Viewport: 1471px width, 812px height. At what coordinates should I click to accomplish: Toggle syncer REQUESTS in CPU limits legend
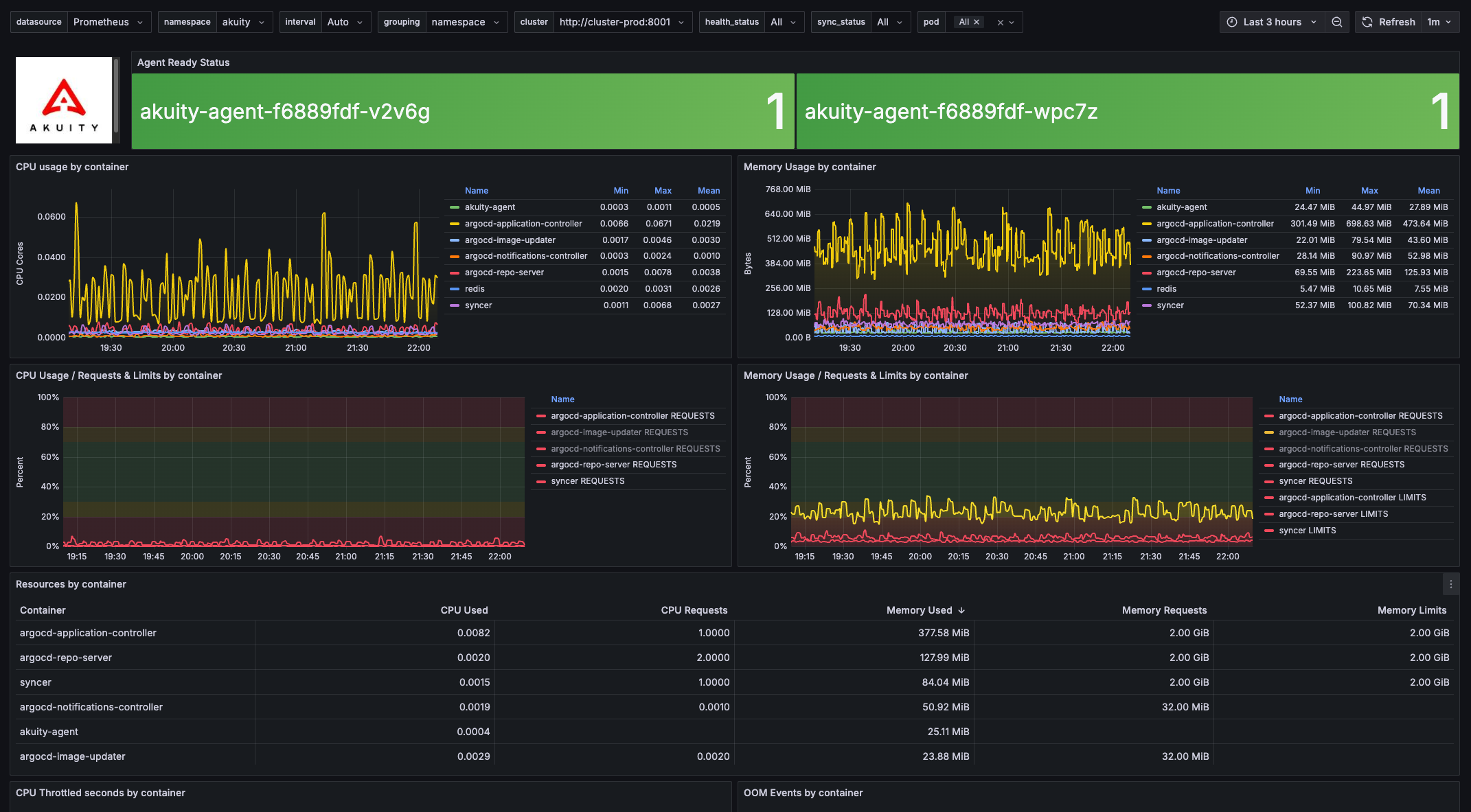click(588, 481)
